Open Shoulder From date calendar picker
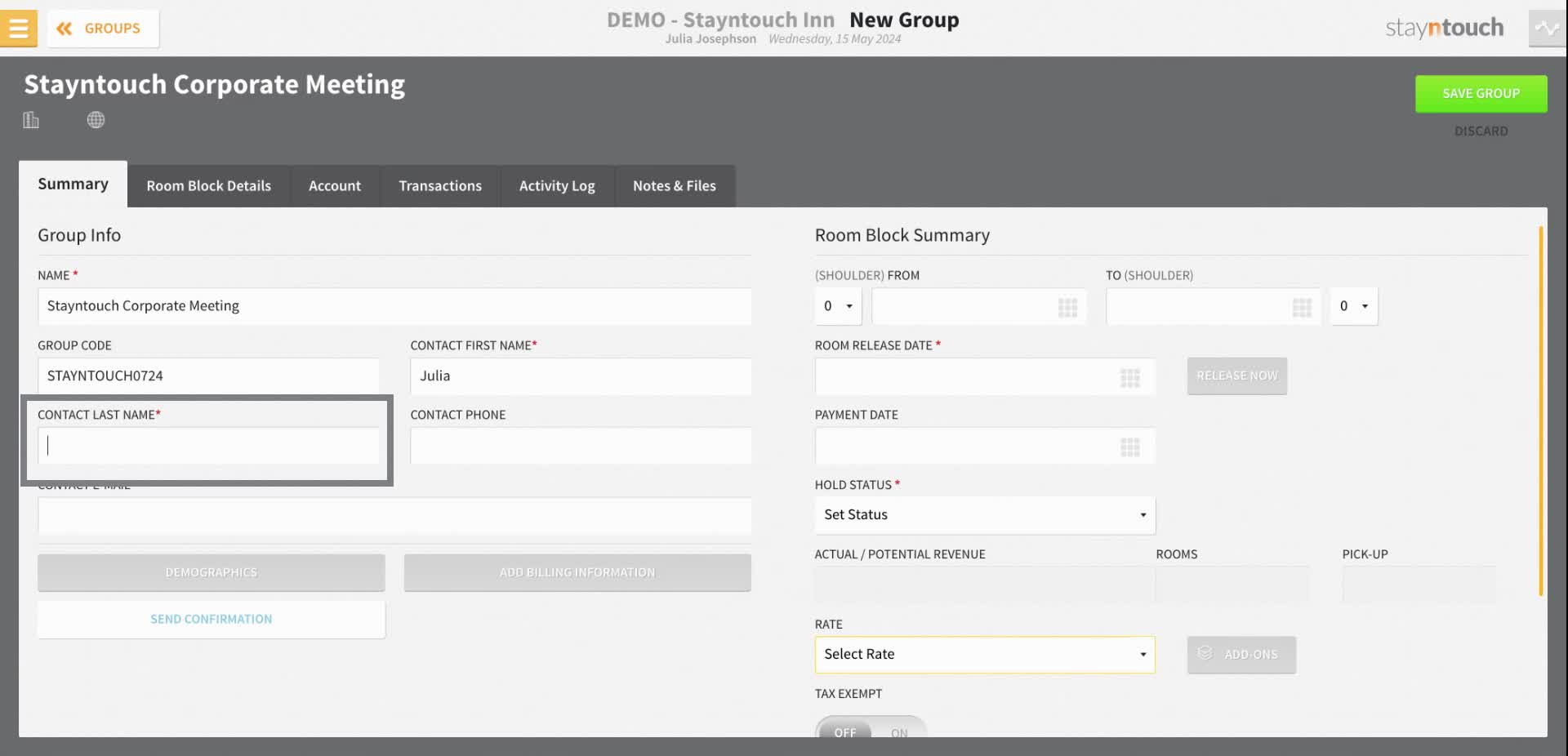Viewport: 1568px width, 756px height. coord(1067,307)
